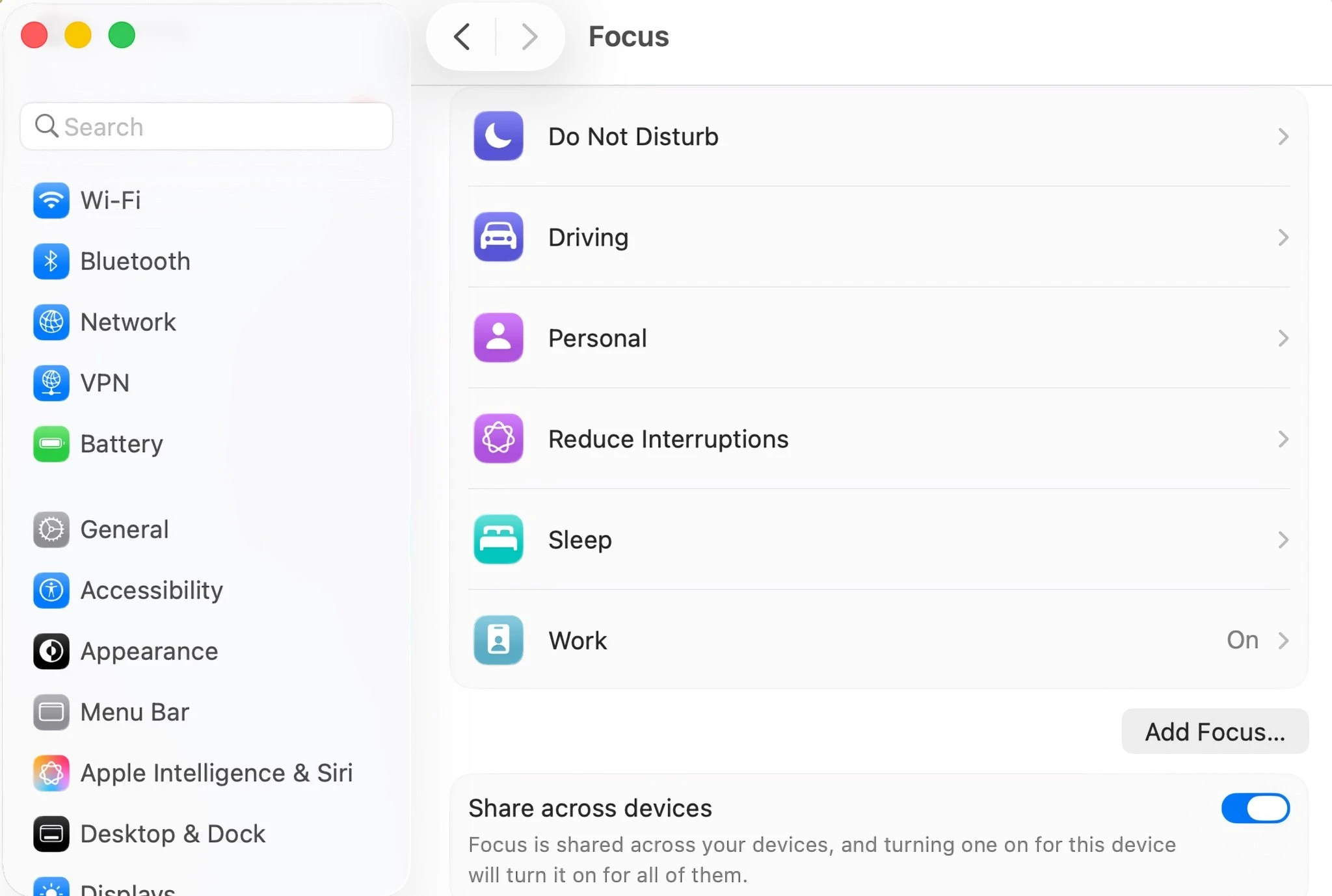Click the General gear icon

click(x=51, y=529)
